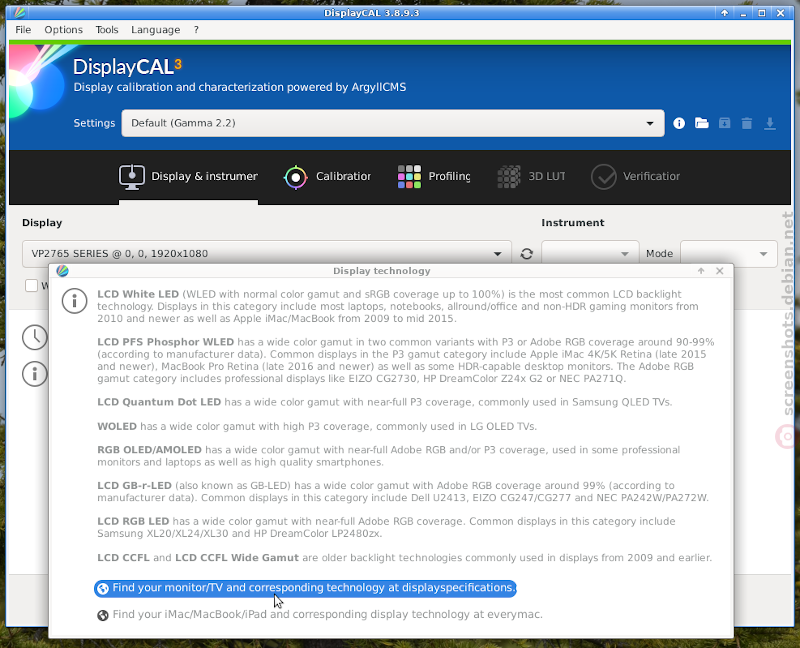The height and width of the screenshot is (648, 800).
Task: Click the large info icon in dialog
Action: coord(74,301)
